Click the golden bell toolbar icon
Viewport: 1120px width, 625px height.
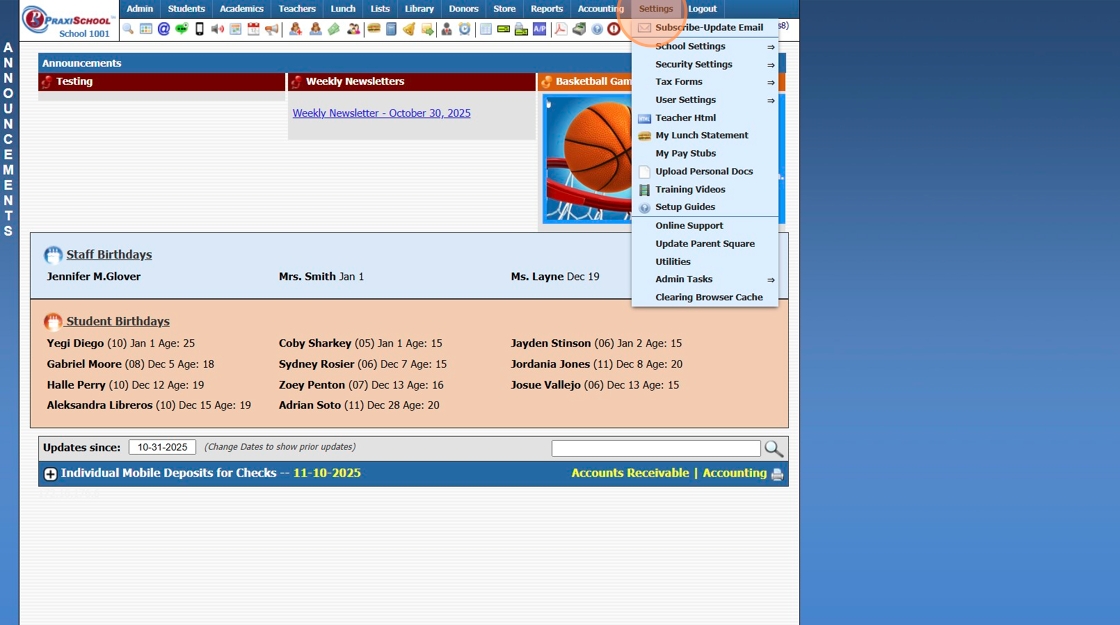tap(409, 29)
